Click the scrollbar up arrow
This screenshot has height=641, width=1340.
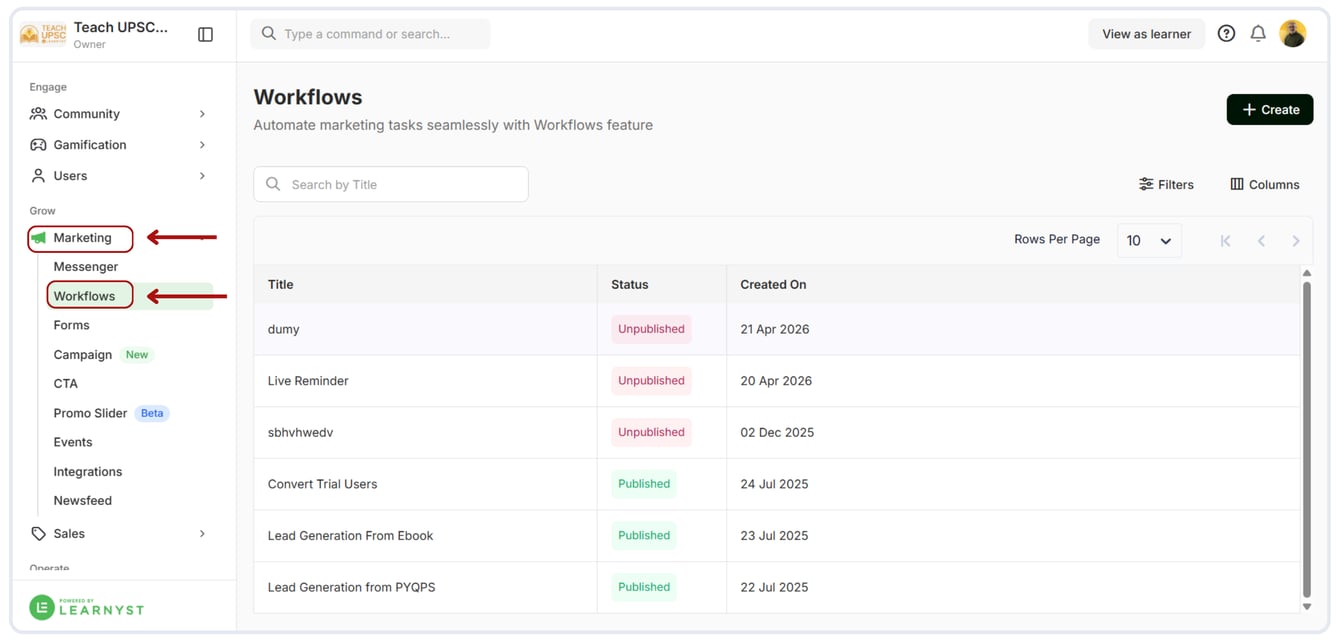point(1306,273)
